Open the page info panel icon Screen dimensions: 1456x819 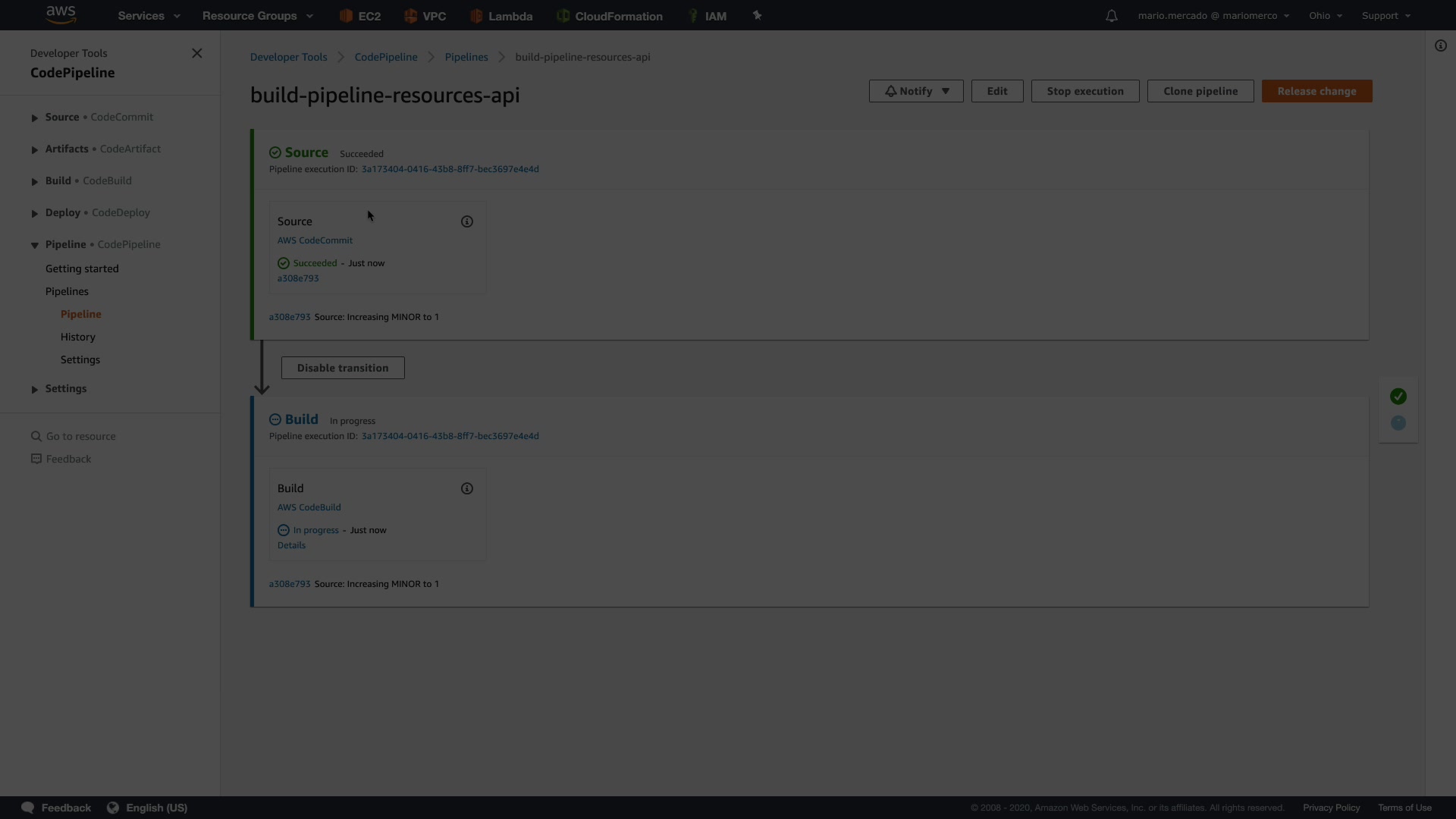coord(1440,45)
